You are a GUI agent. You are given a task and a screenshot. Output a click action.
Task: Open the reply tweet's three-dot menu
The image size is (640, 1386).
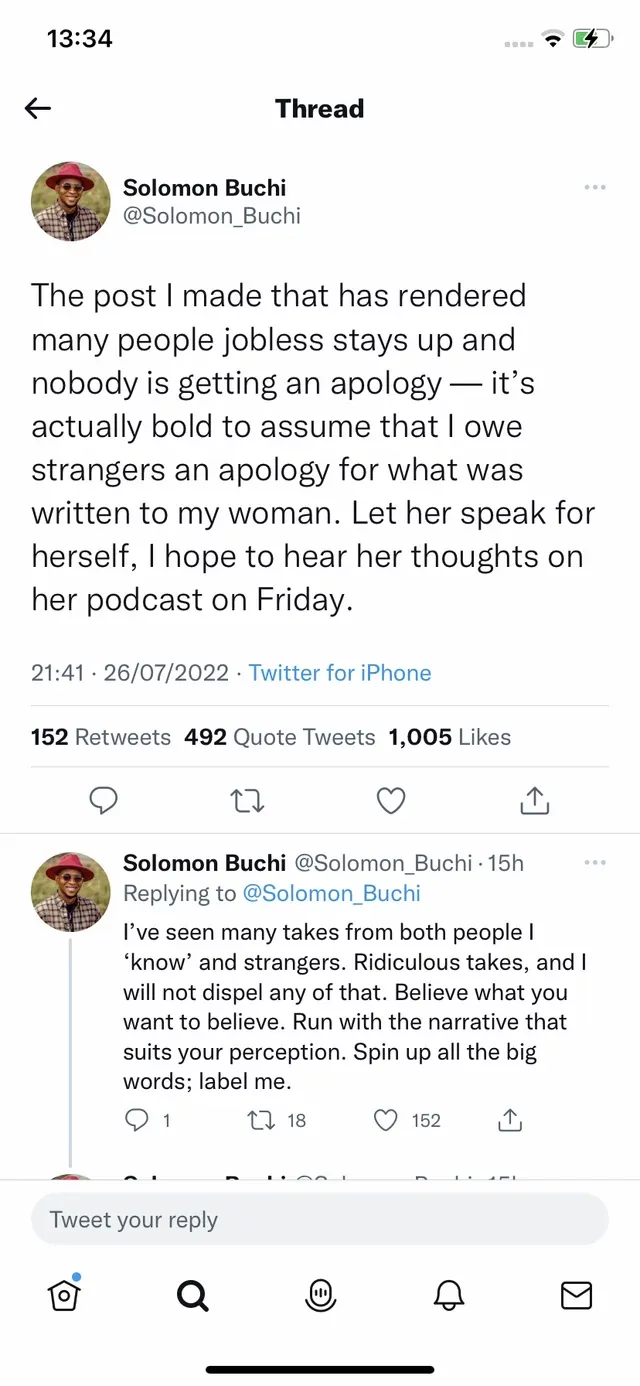point(595,863)
